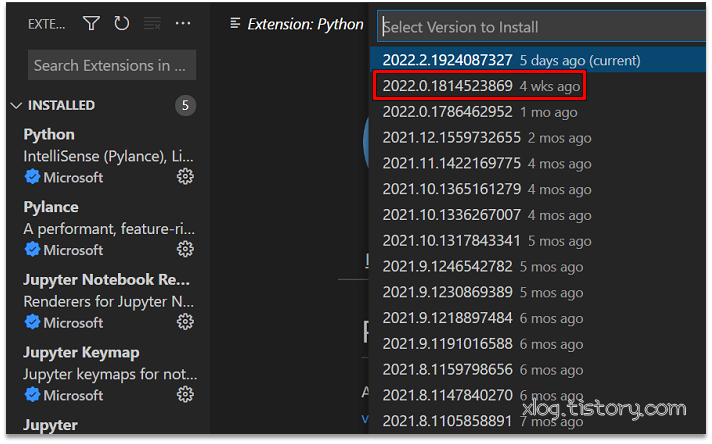Pick version 2021.8.1147840270
The image size is (712, 444).
[x=538, y=395]
